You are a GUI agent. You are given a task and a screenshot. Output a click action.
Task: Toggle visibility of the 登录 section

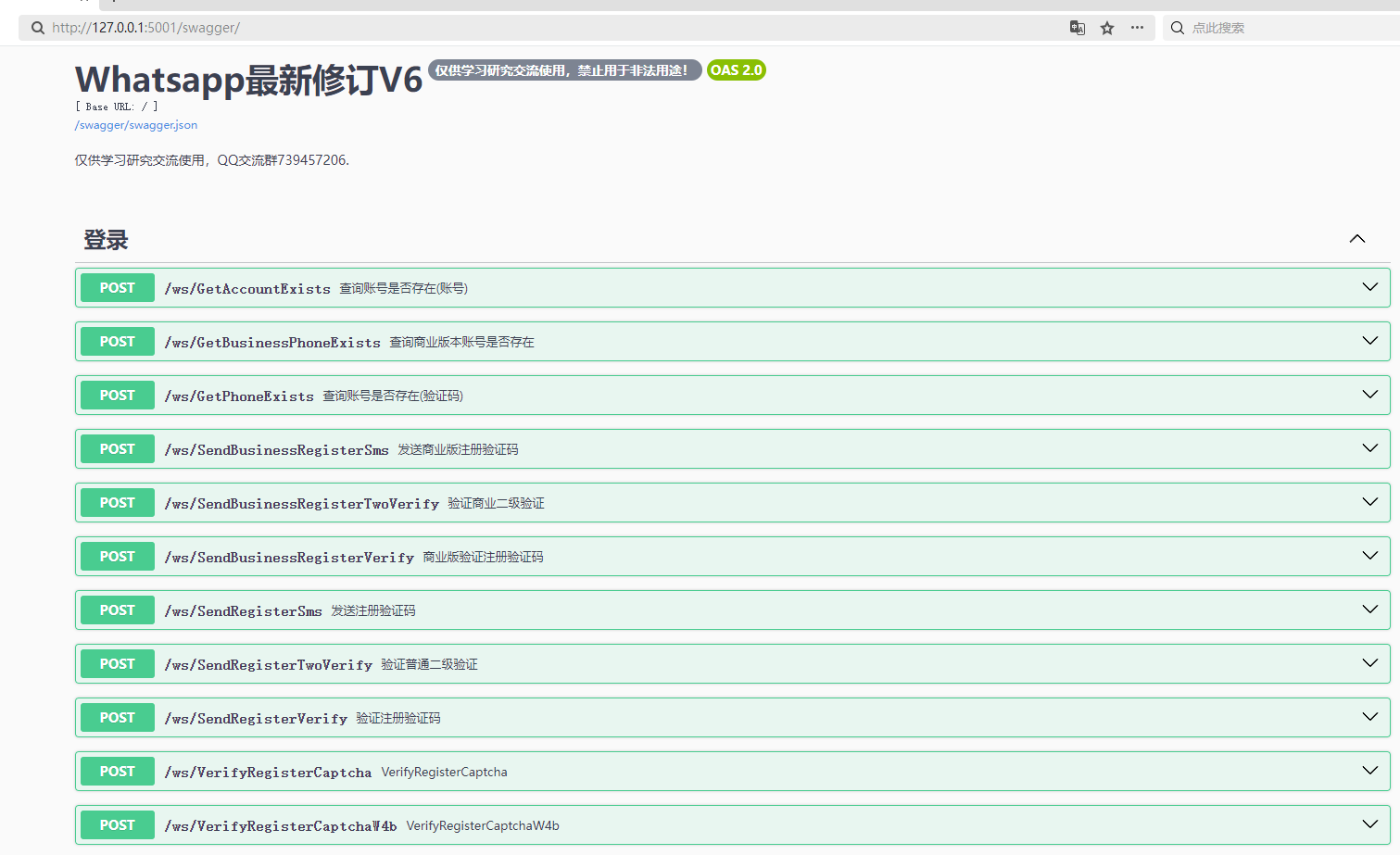pos(1356,238)
